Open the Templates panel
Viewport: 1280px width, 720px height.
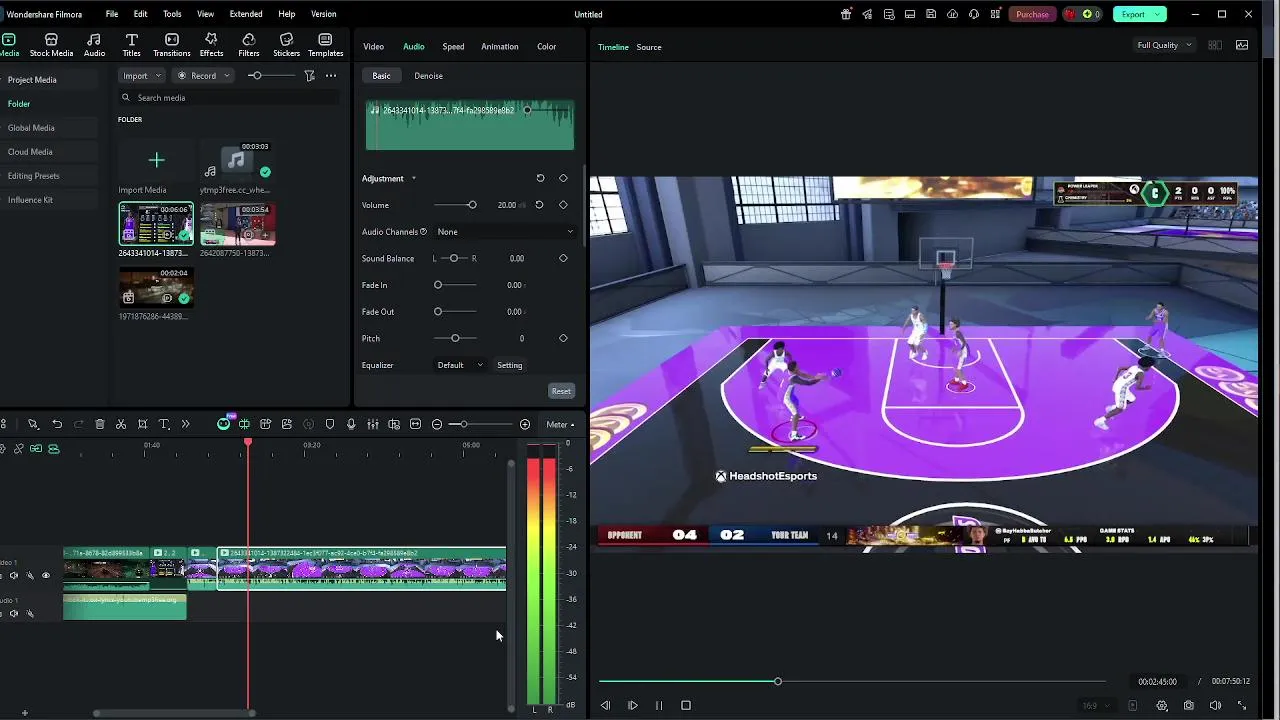click(x=325, y=45)
